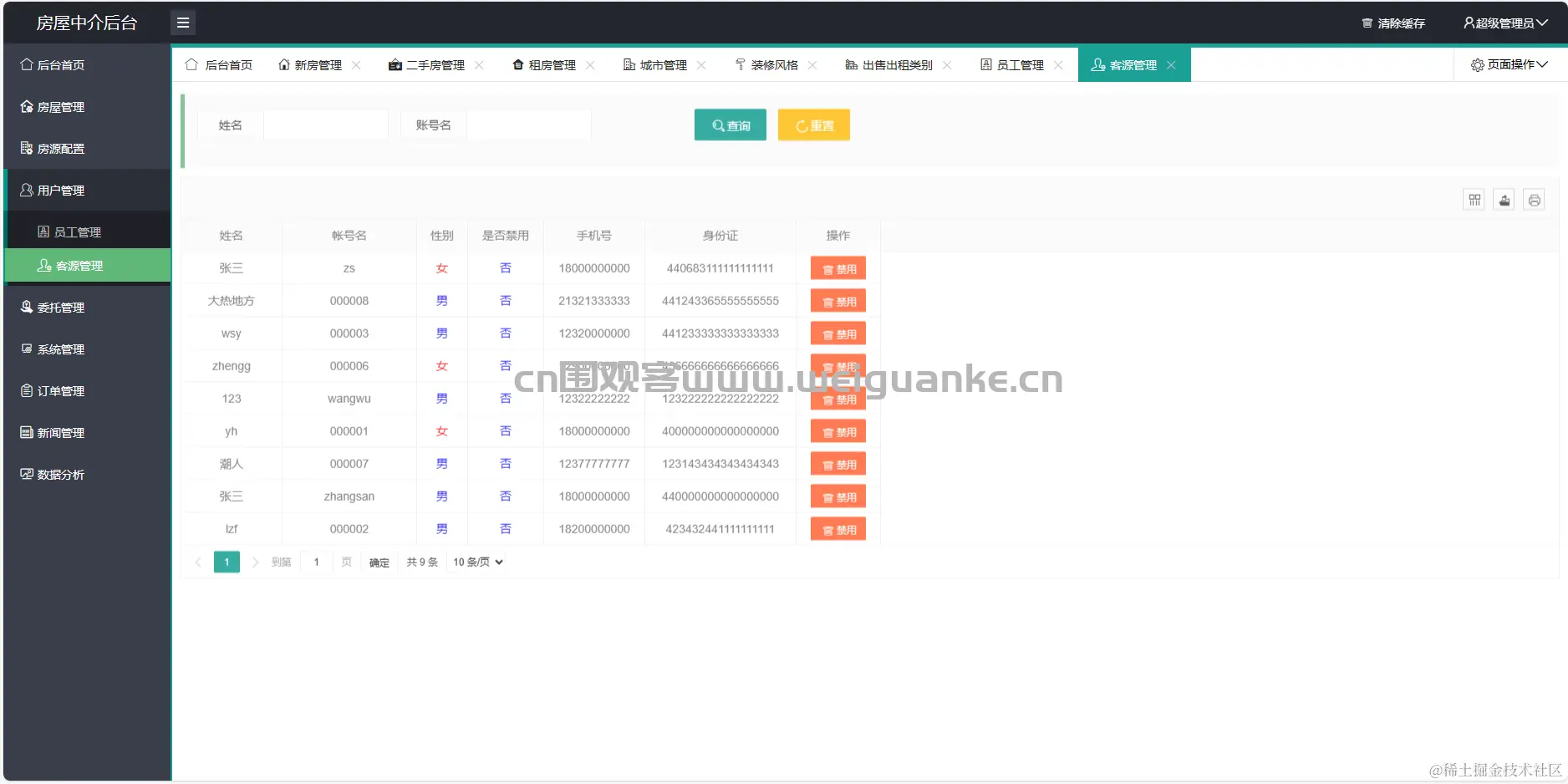Select page 1 in pagination
Image resolution: width=1568 pixels, height=784 pixels.
click(x=227, y=563)
